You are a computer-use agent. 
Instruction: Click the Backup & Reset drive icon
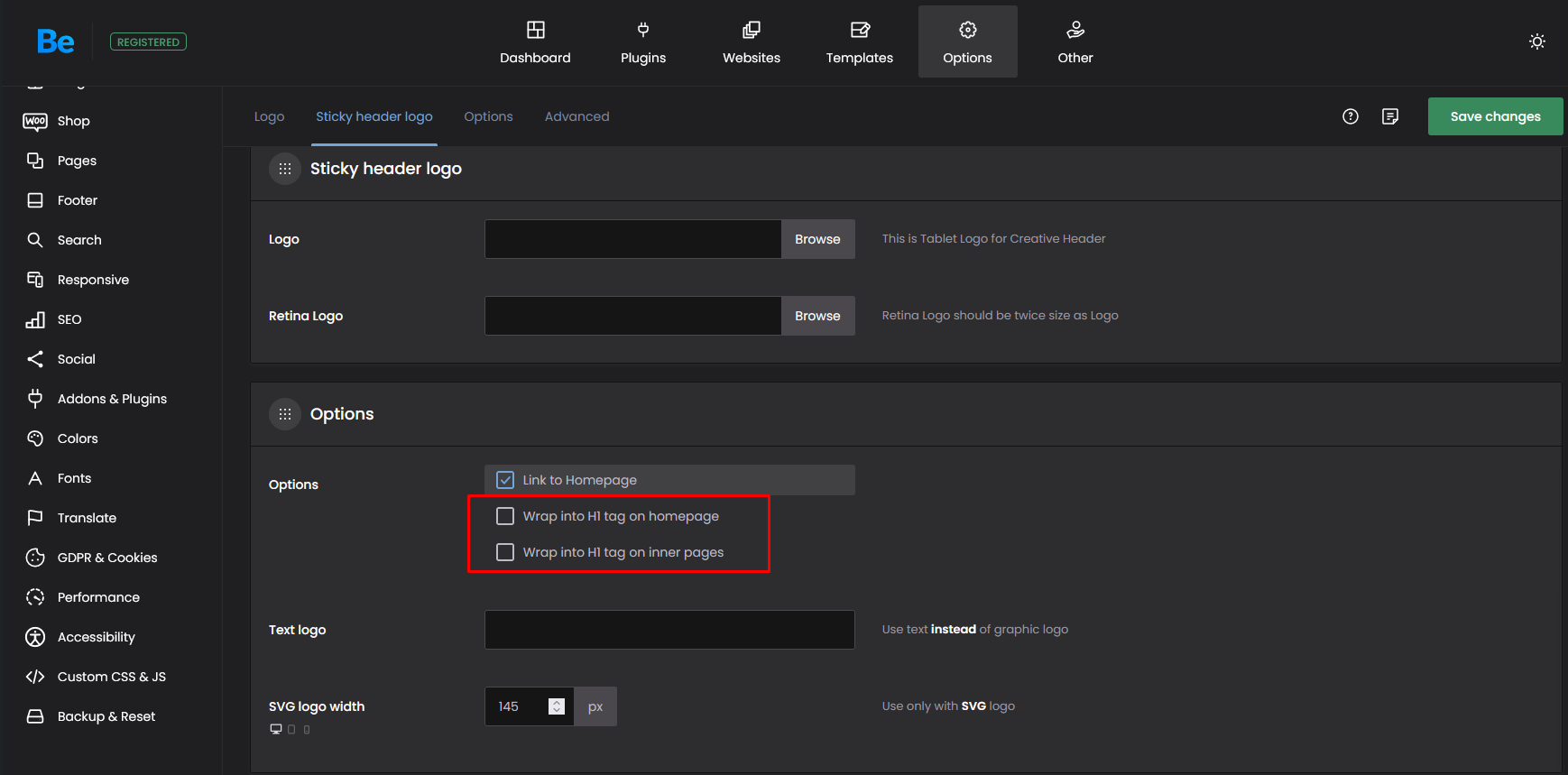[x=35, y=716]
